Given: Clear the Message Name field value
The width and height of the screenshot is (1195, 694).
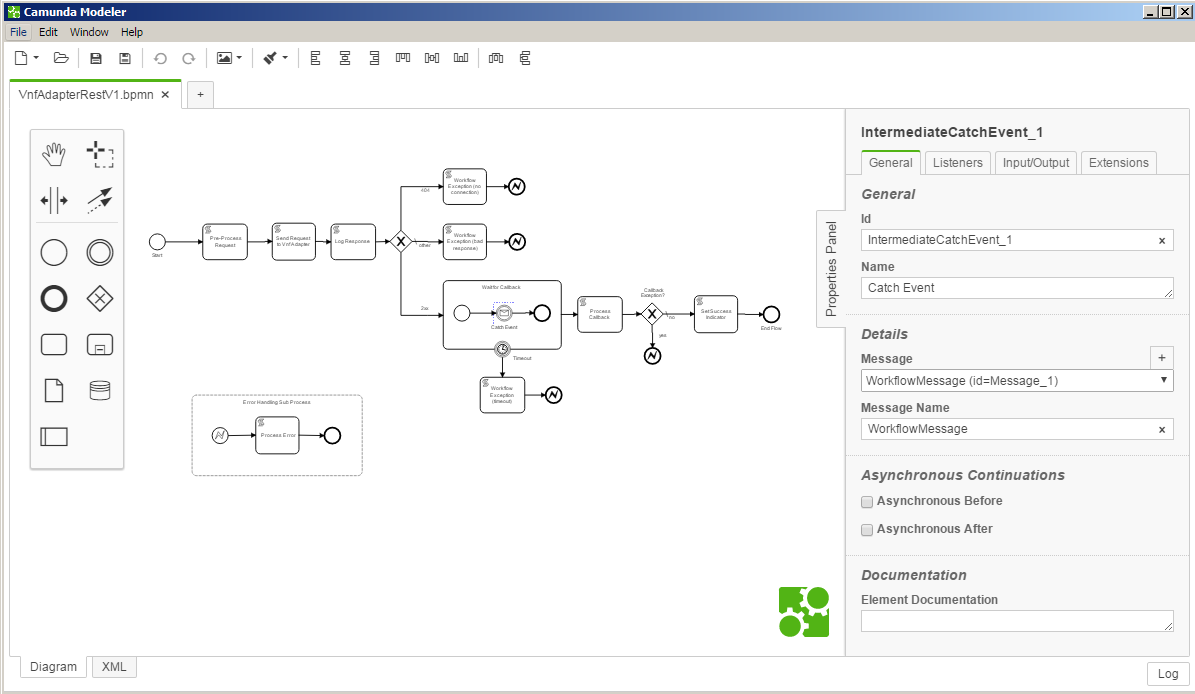Looking at the screenshot, I should click(x=1162, y=430).
